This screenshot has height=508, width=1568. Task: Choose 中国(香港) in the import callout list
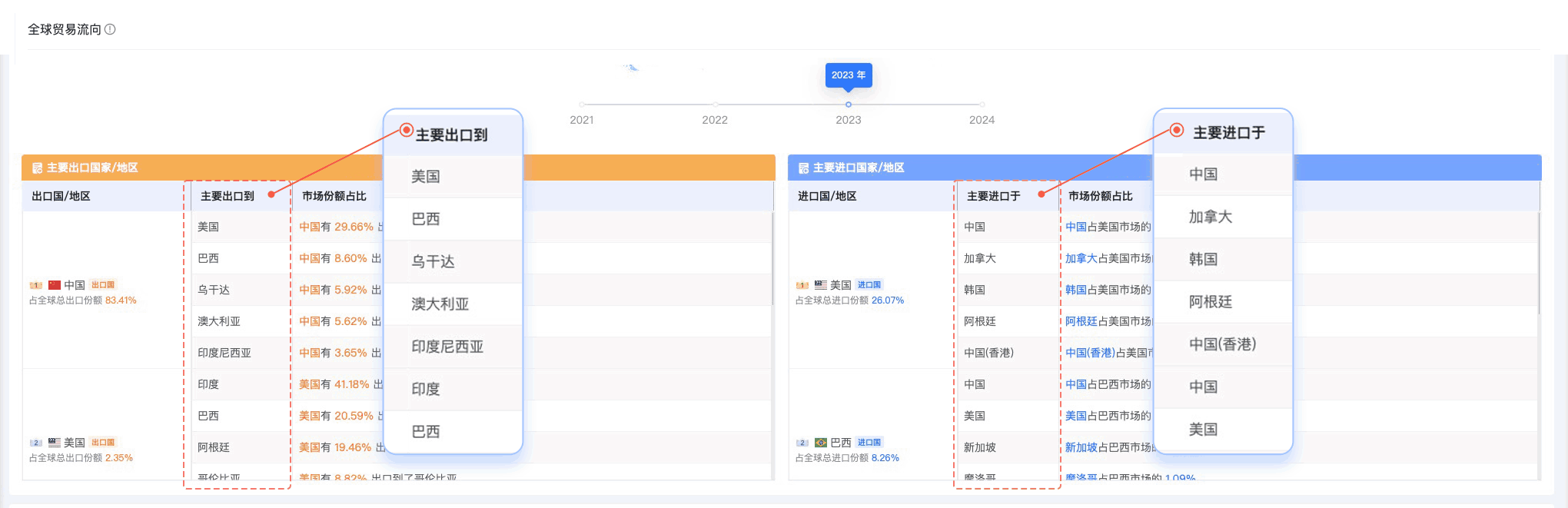(1222, 344)
